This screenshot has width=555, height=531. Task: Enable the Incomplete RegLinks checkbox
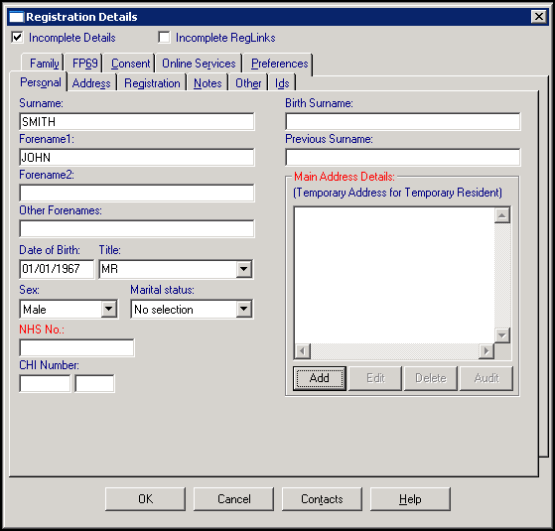pos(164,37)
